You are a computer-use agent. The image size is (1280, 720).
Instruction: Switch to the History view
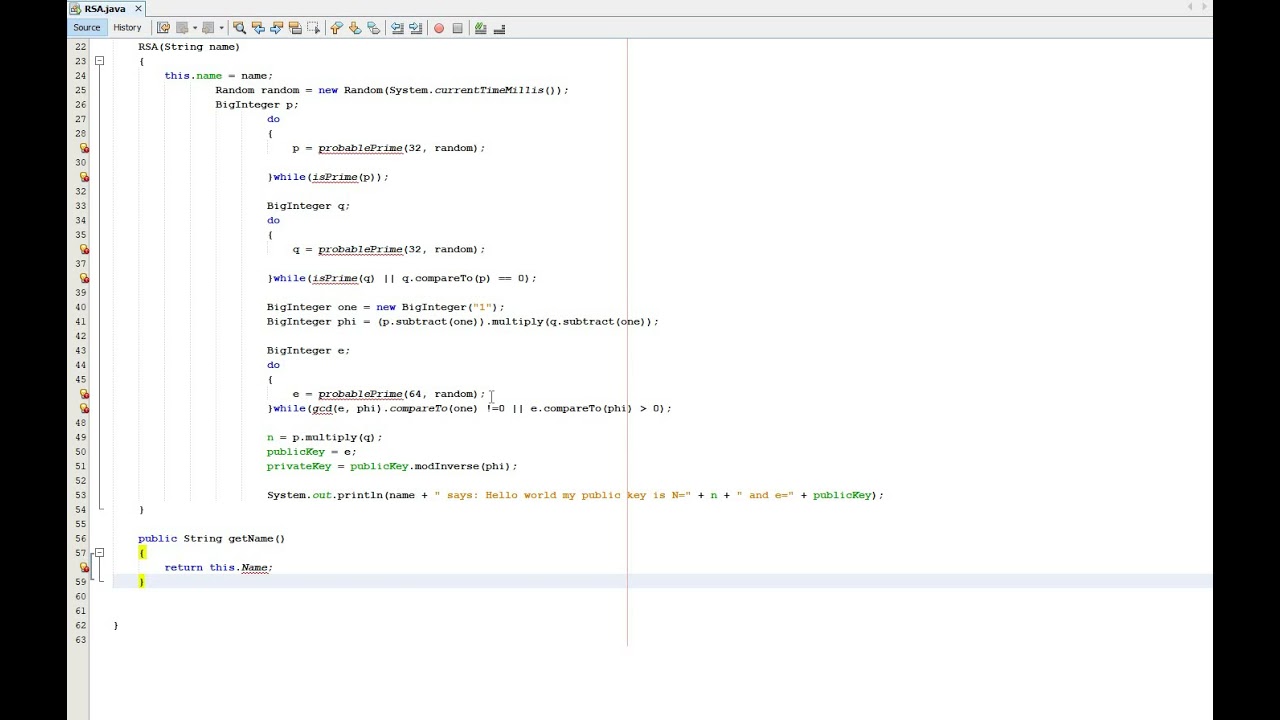coord(127,28)
